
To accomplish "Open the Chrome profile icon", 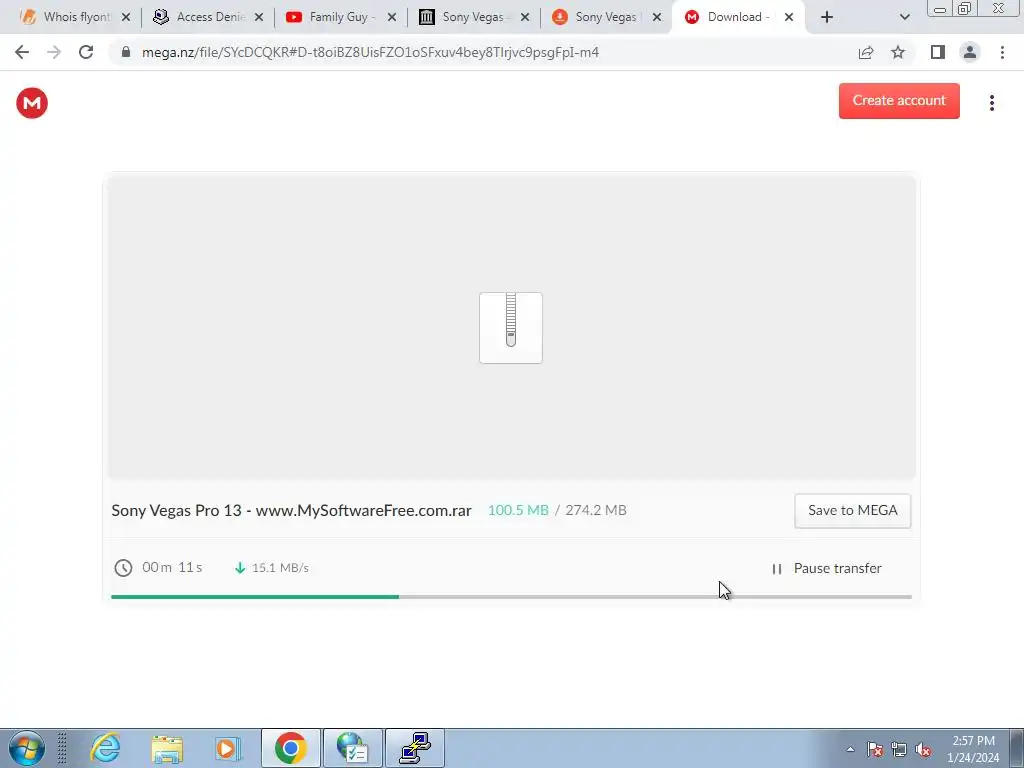I will 970,52.
